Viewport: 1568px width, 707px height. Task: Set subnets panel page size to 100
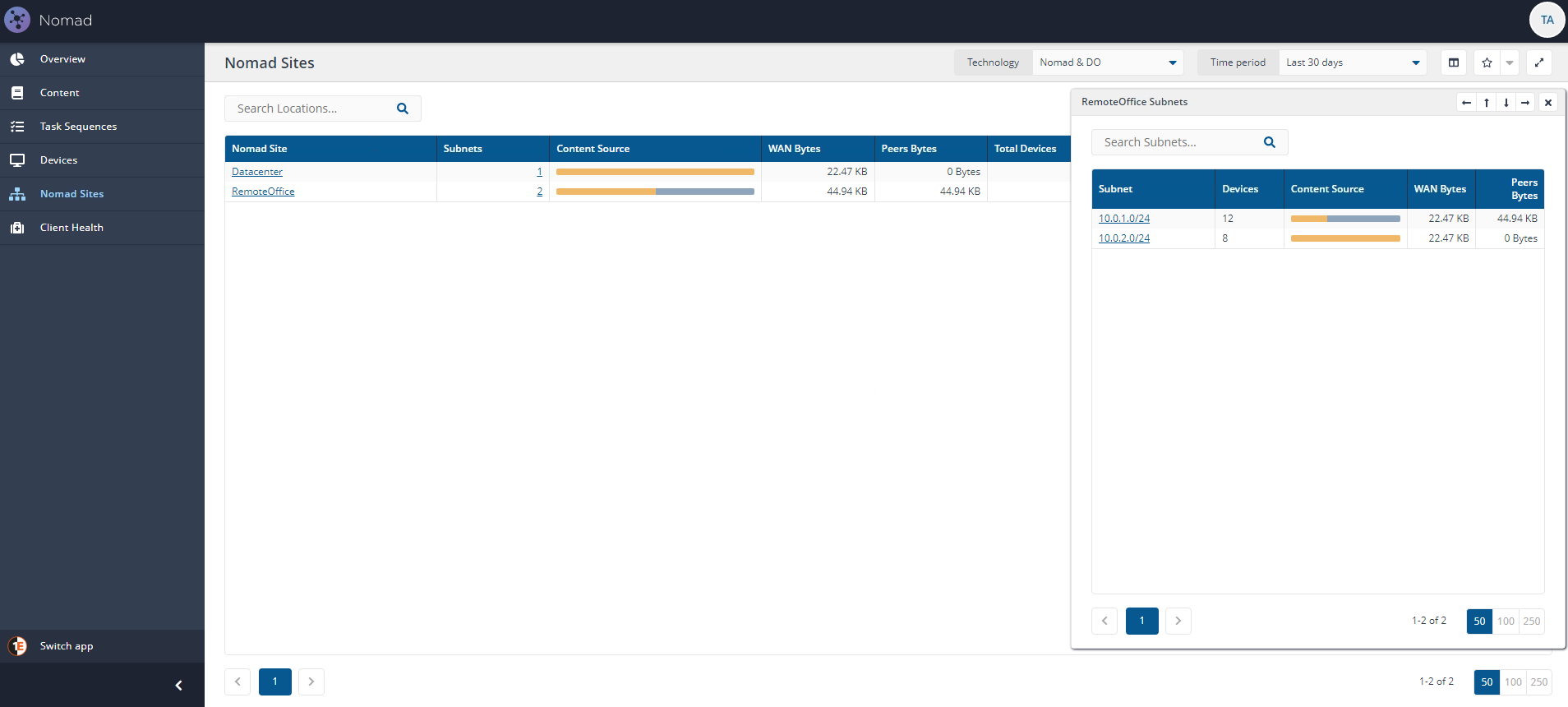tap(1506, 622)
